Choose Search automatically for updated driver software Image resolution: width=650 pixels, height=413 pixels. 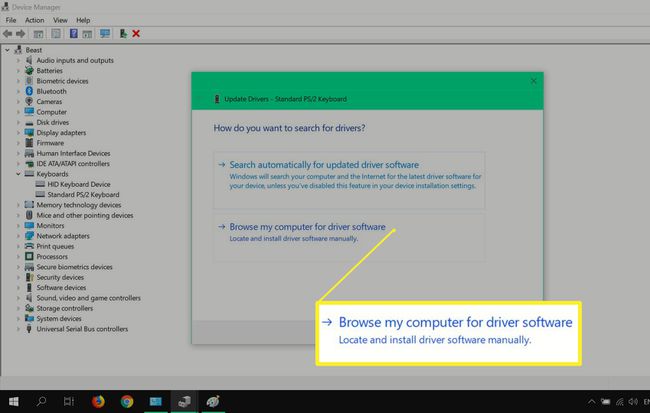pos(349,180)
